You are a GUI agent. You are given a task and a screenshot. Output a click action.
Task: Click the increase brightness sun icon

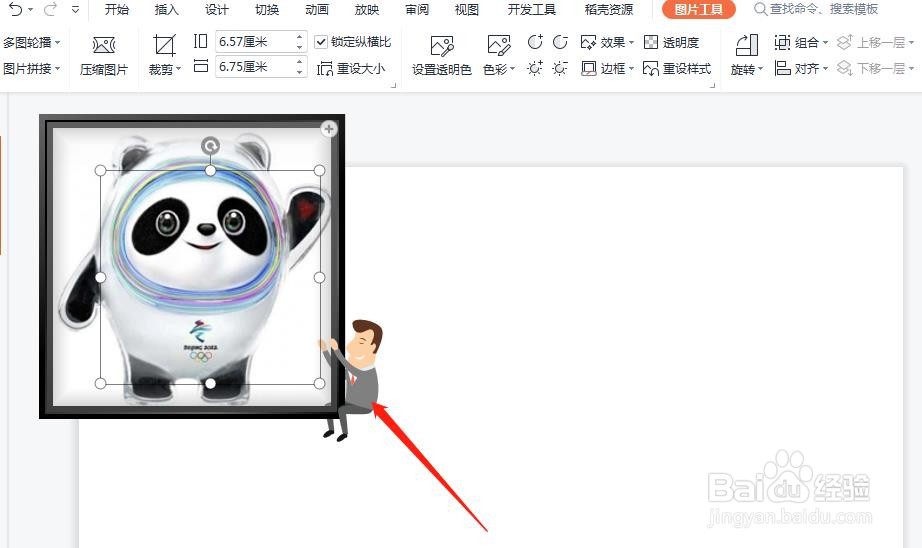click(x=535, y=68)
